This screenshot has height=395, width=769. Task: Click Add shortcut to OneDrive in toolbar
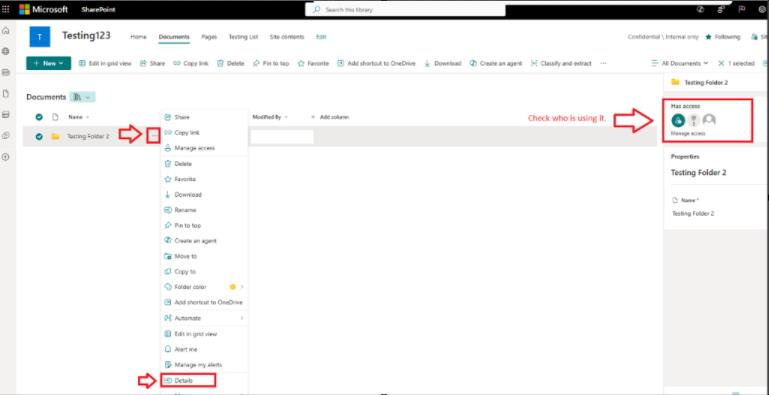[x=376, y=63]
